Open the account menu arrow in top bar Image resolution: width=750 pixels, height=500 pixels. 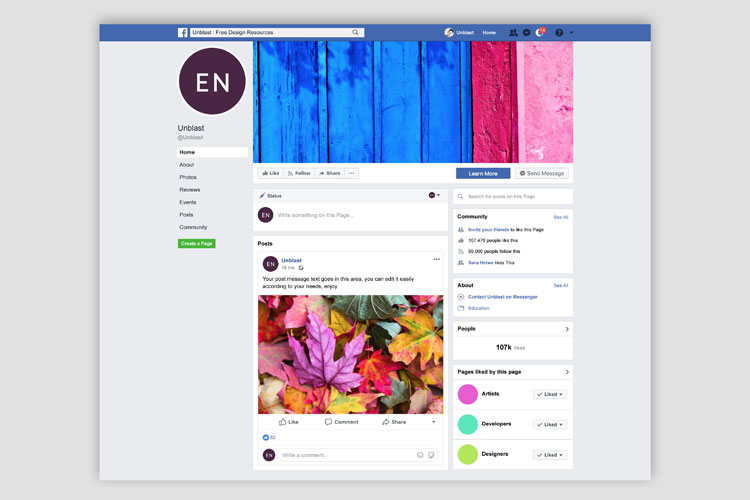[571, 33]
